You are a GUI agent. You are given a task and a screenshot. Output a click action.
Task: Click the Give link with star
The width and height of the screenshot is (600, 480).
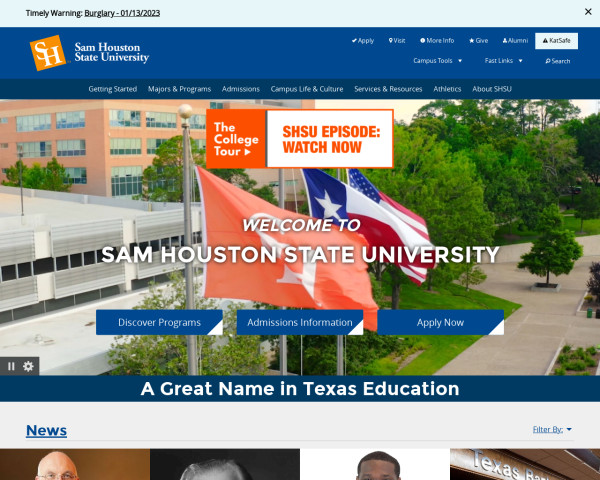[x=478, y=41]
